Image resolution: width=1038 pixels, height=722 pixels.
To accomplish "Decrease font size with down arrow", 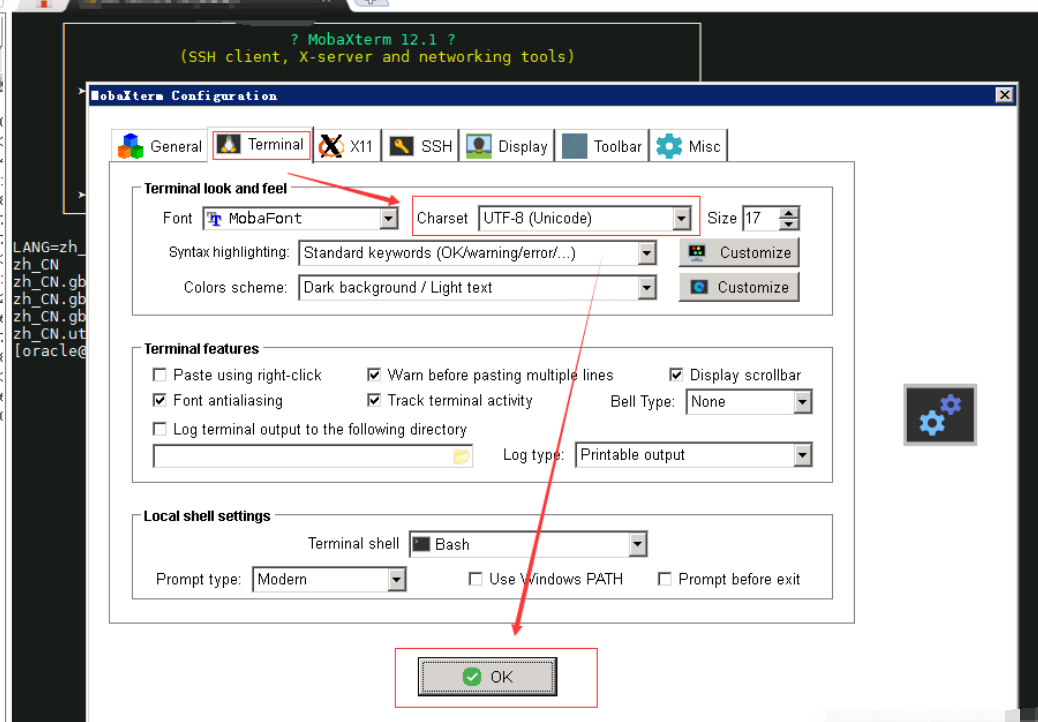I will pyautogui.click(x=788, y=224).
